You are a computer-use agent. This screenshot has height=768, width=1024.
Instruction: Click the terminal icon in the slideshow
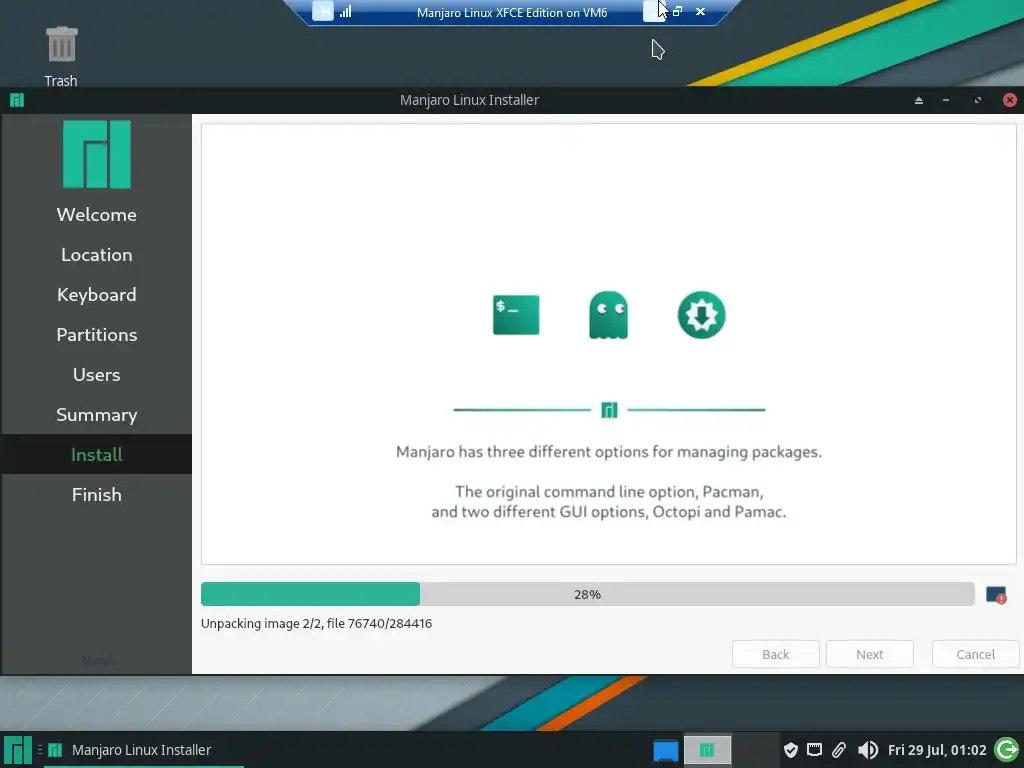point(516,315)
